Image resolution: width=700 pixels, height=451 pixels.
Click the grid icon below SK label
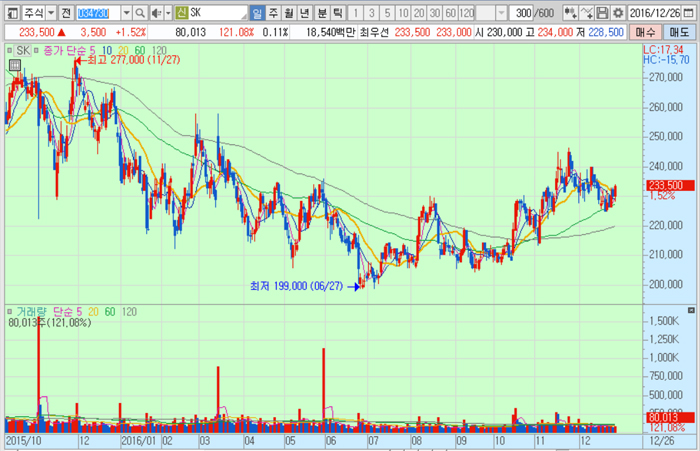14,63
